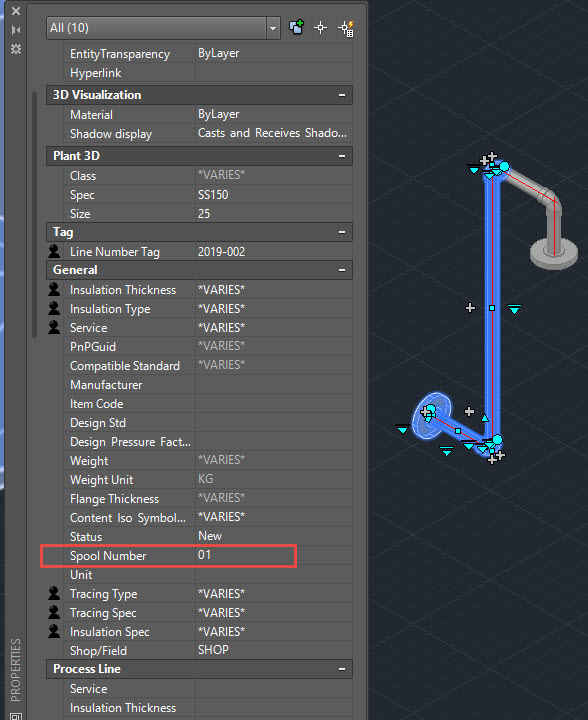Click the square grip on the vertical pipe midpoint
Viewport: 588px width, 720px height.
coord(492,308)
